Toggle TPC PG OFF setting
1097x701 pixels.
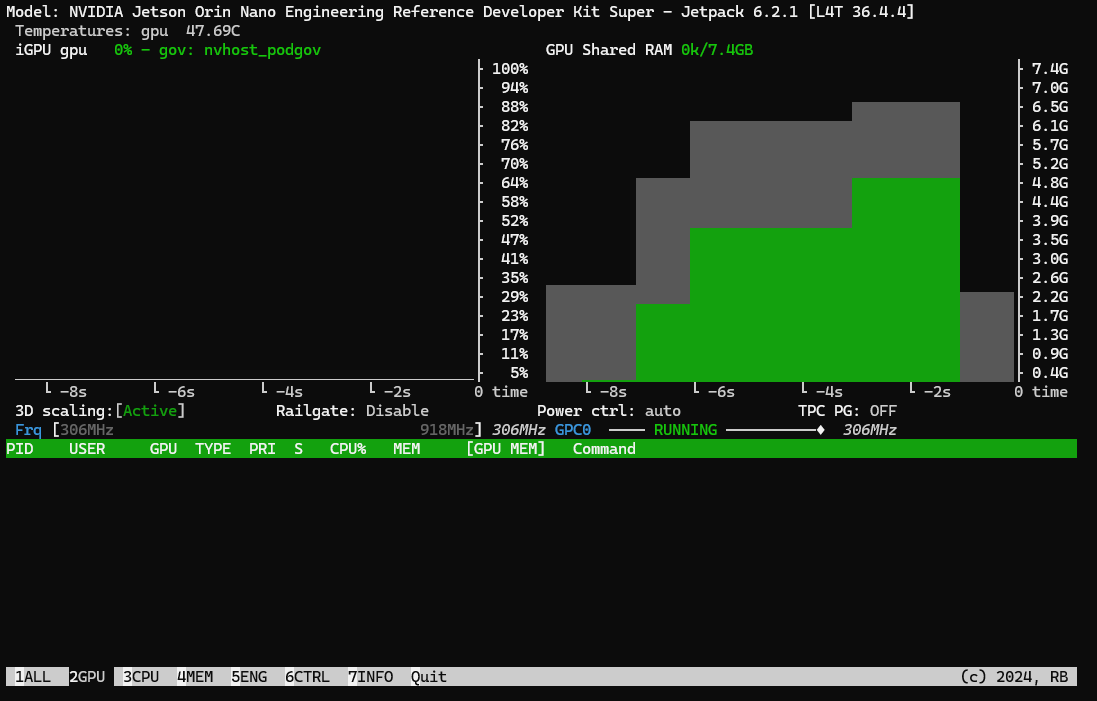click(x=883, y=411)
